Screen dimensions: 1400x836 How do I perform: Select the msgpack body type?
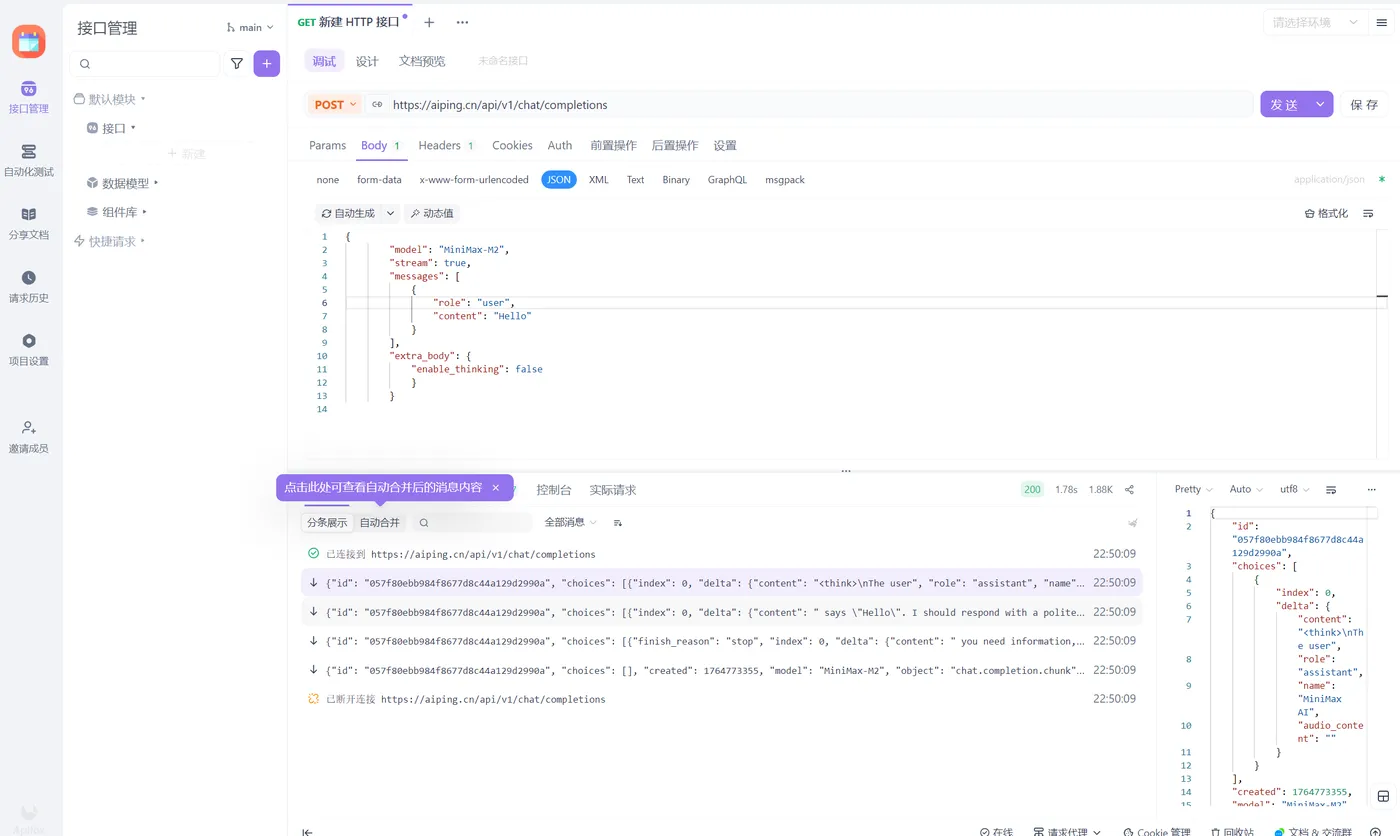click(x=785, y=180)
